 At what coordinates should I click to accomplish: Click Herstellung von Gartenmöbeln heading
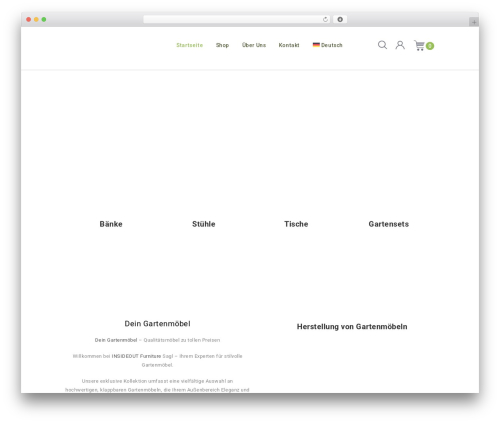click(x=352, y=327)
